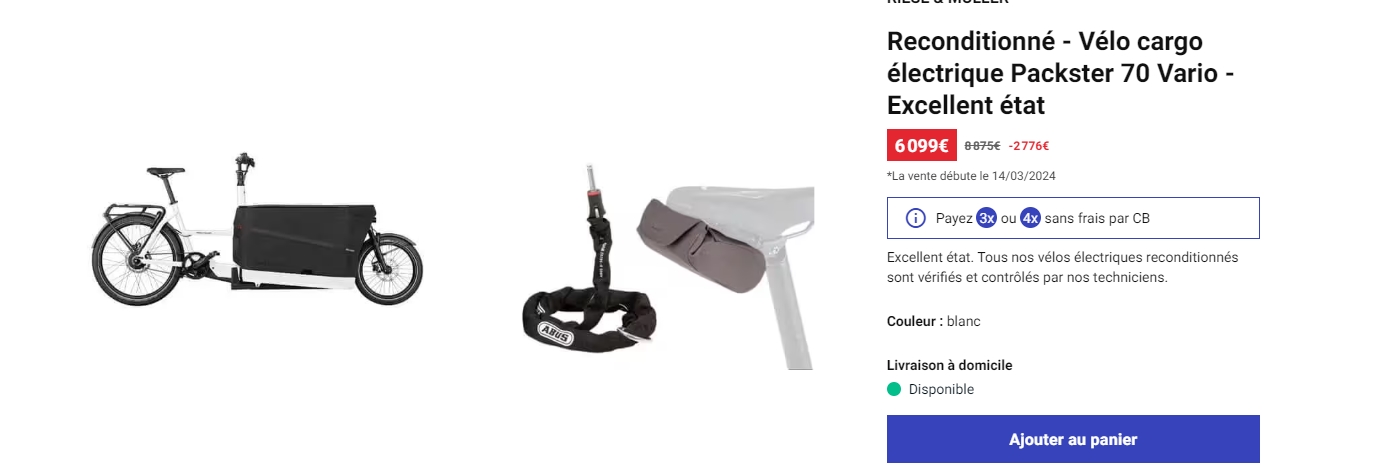The height and width of the screenshot is (473, 1377).
Task: Click the red 6099€ price badge
Action: (x=922, y=146)
